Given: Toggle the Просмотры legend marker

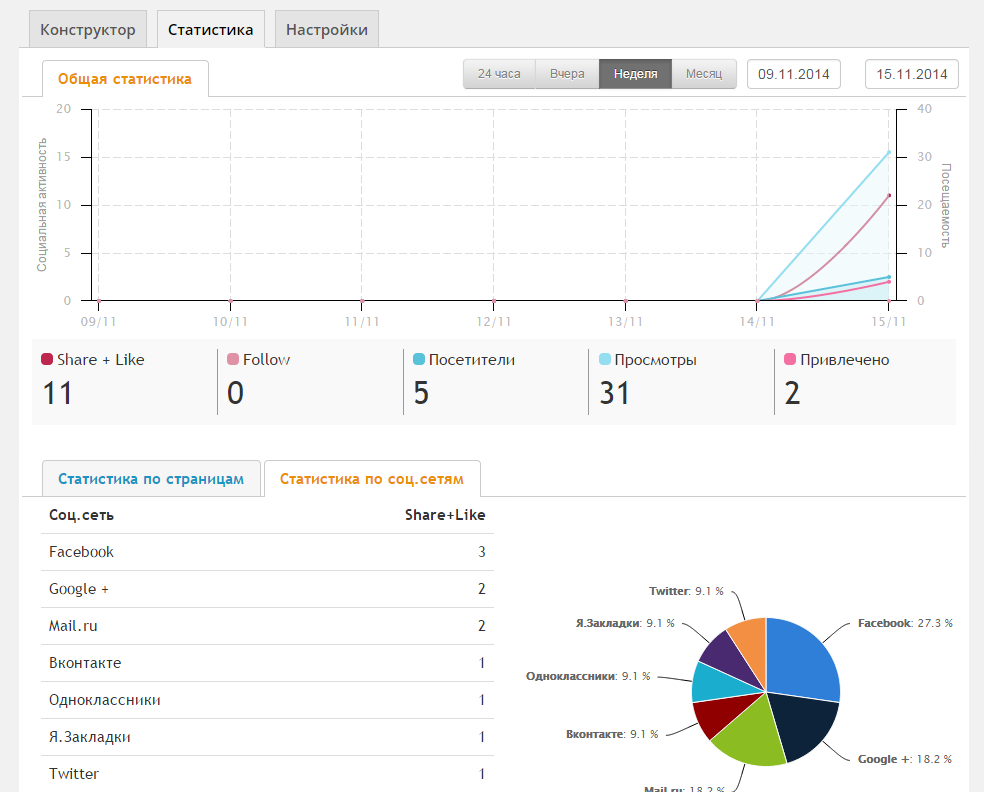Looking at the screenshot, I should [x=605, y=360].
